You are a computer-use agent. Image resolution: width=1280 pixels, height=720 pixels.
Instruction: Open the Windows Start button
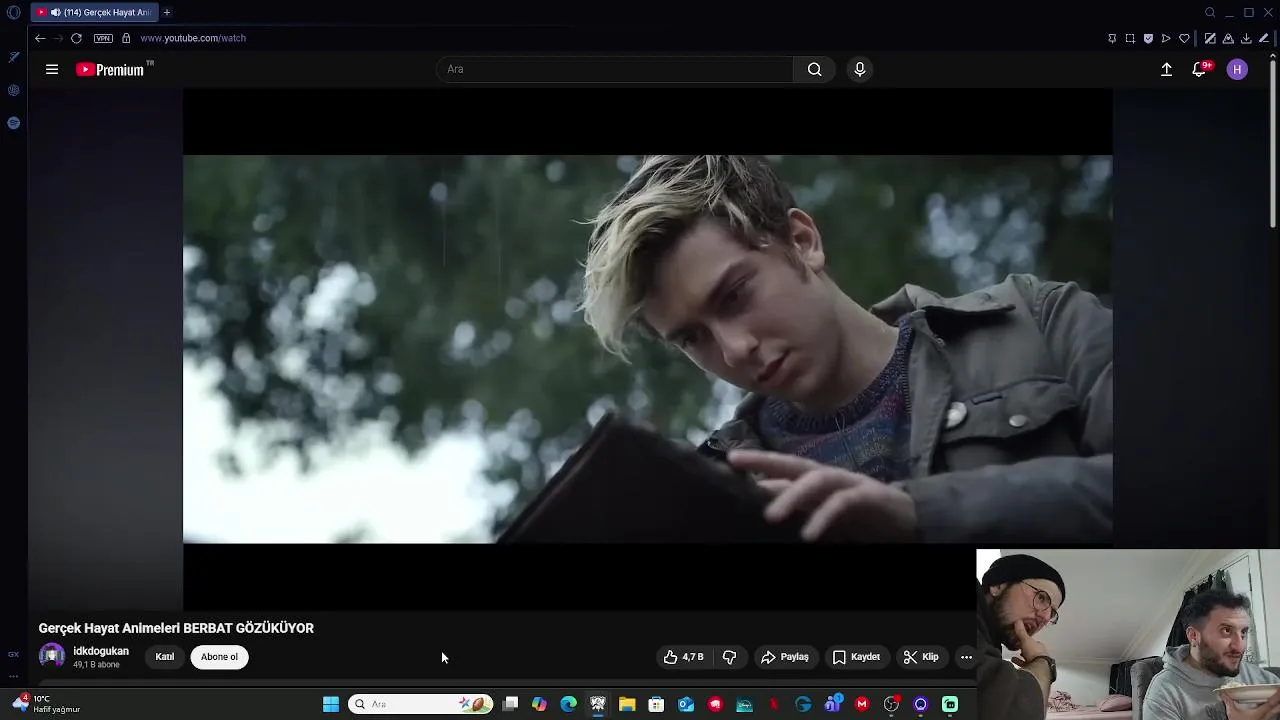(x=331, y=704)
